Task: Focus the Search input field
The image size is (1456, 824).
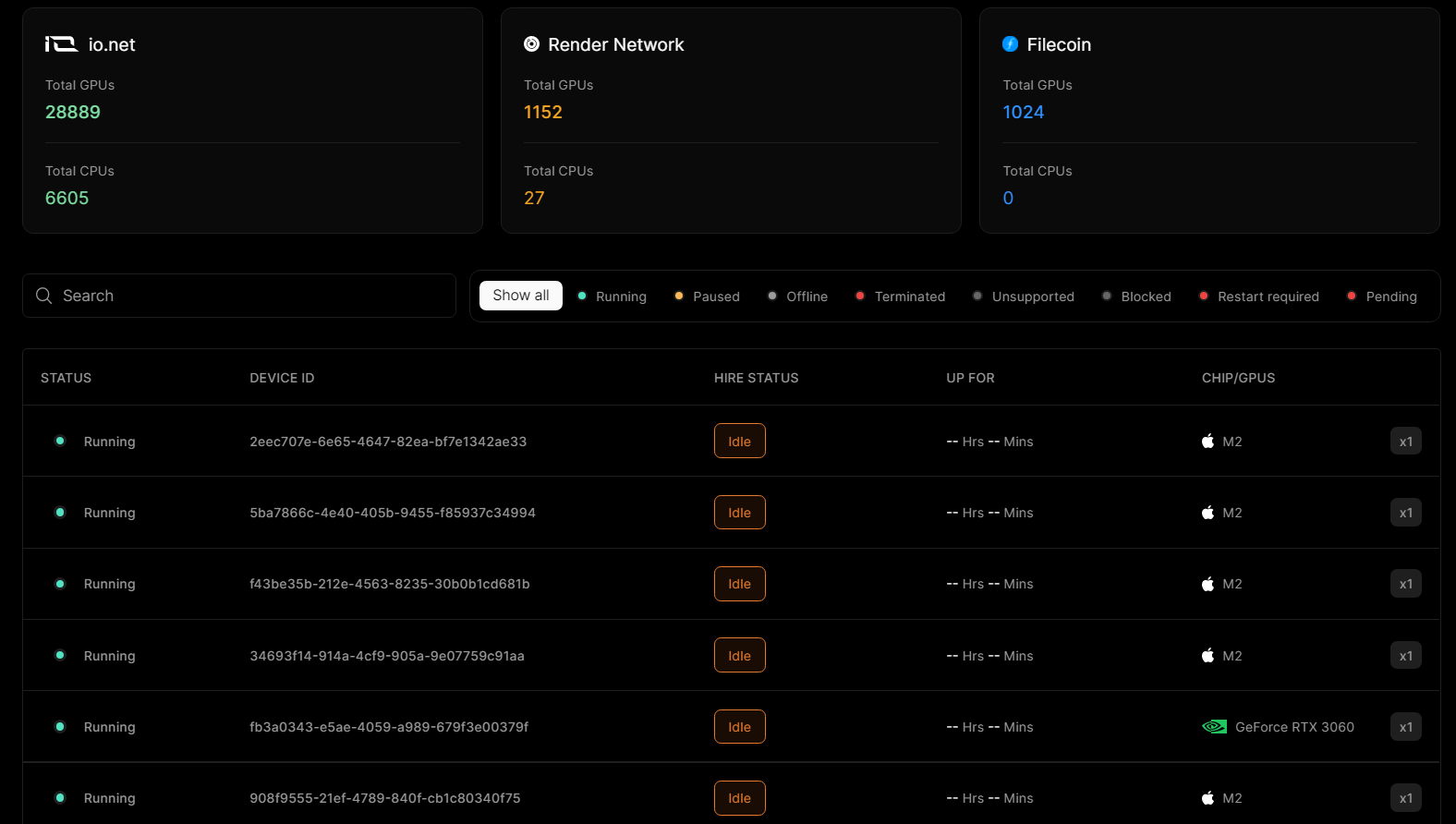Action: point(239,296)
